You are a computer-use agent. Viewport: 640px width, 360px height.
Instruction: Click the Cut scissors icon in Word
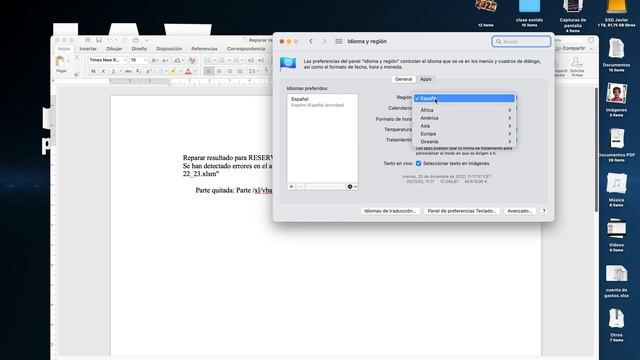(76, 58)
